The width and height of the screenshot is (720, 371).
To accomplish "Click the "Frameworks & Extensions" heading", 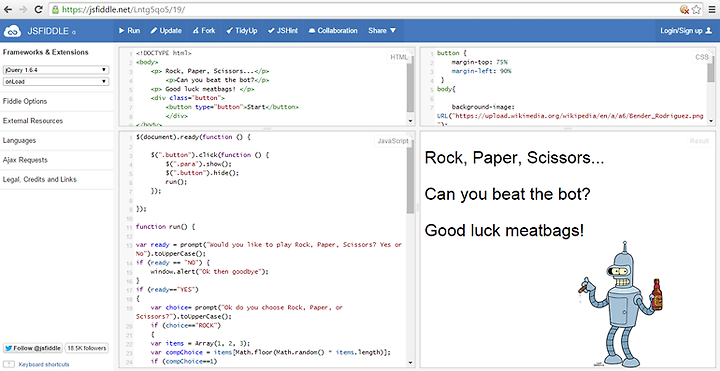I will (45, 52).
